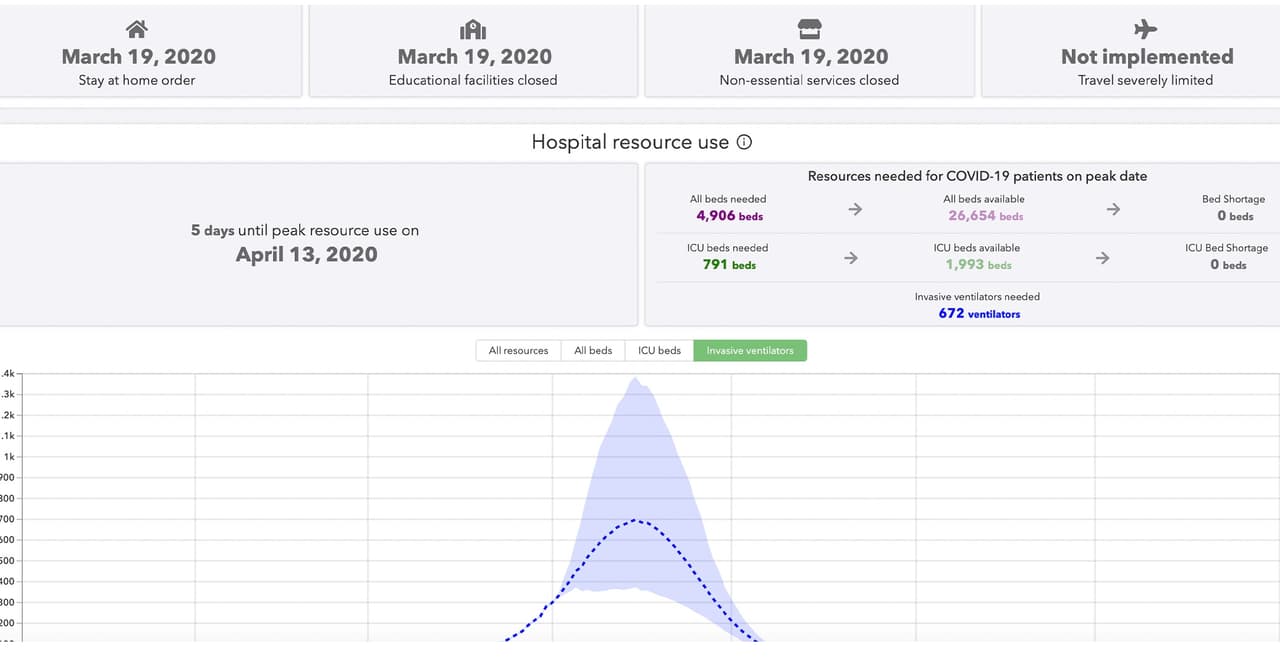The height and width of the screenshot is (662, 1280).
Task: Select the Invasive ventilators tab
Action: coord(750,351)
